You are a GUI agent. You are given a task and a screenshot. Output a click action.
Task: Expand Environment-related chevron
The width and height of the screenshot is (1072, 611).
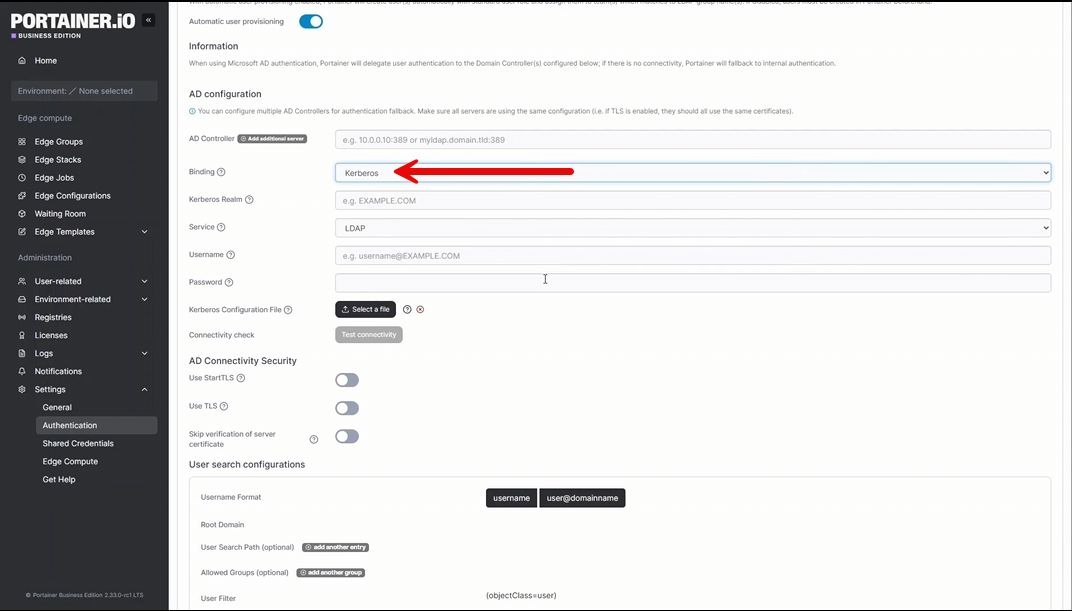click(x=144, y=299)
